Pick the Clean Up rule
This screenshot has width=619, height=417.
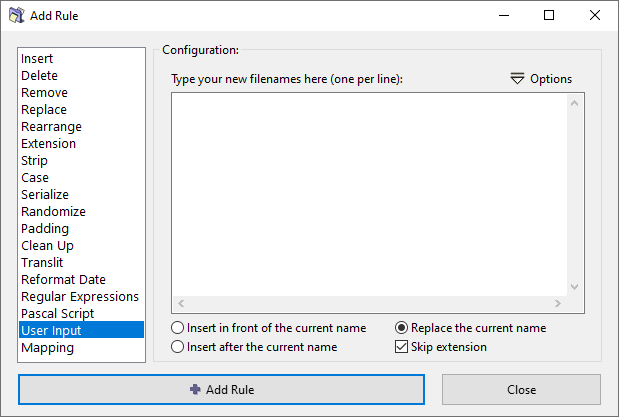[x=81, y=245]
